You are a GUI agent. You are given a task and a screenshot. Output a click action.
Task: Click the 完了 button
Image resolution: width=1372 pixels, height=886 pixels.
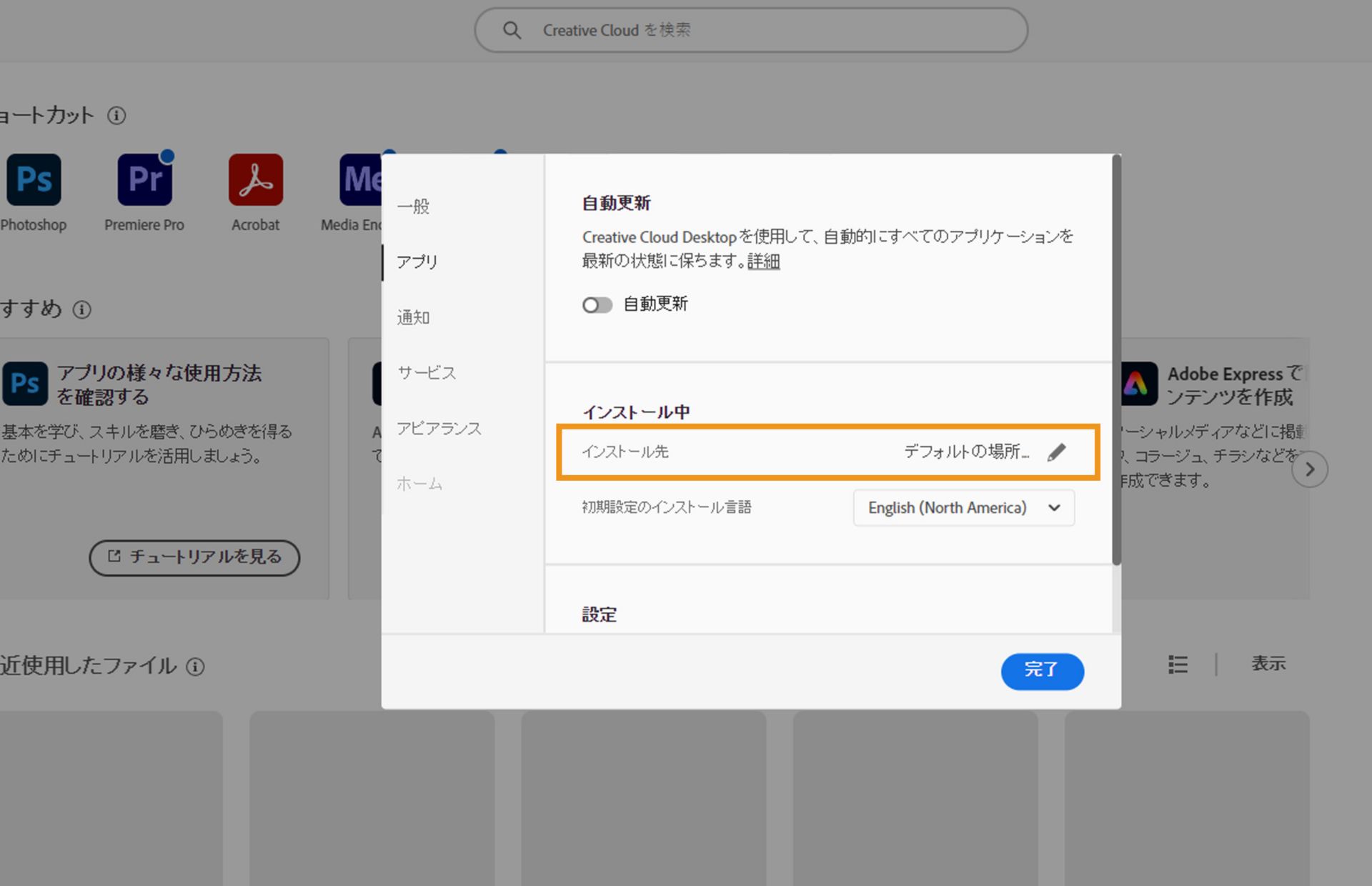point(1042,671)
